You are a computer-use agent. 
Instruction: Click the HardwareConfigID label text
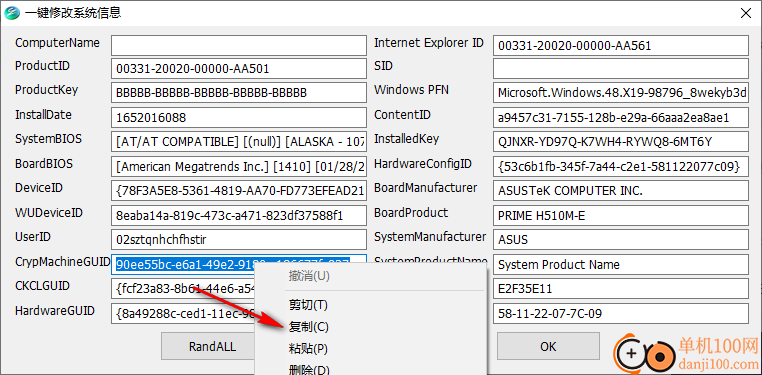(423, 164)
